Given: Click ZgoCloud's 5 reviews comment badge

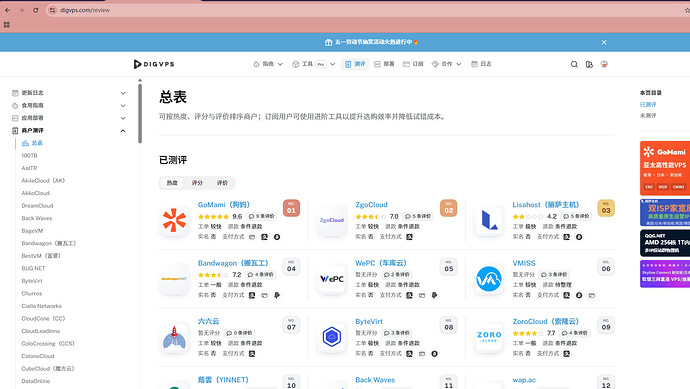Looking at the screenshot, I should [418, 217].
